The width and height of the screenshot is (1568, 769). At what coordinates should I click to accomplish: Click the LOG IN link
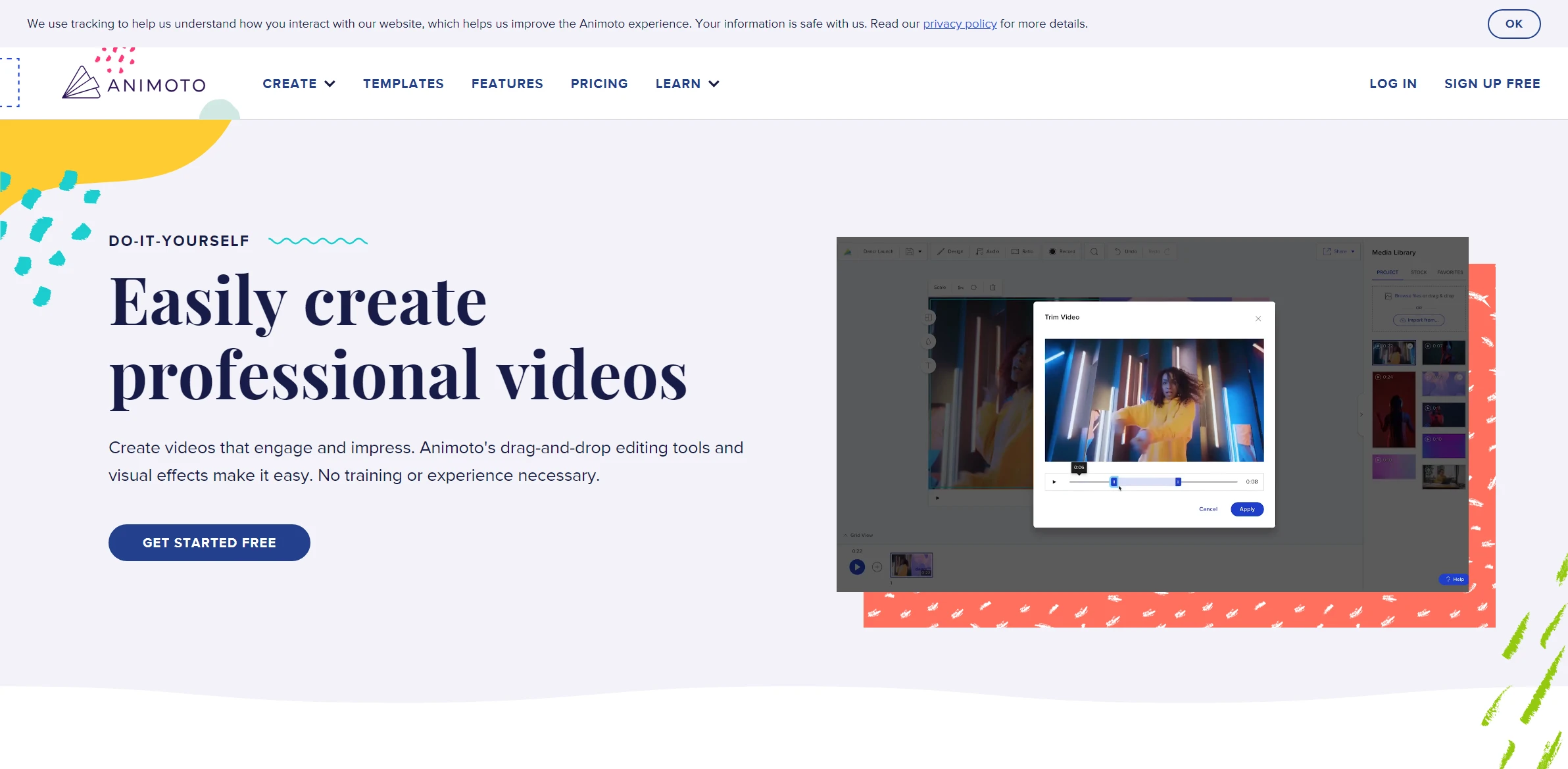coord(1393,84)
